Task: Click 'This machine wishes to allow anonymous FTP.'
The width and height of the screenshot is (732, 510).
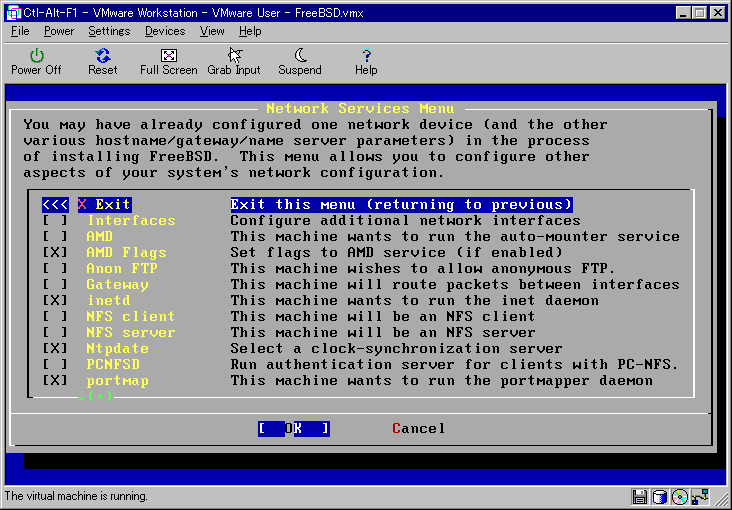Action: [423, 269]
